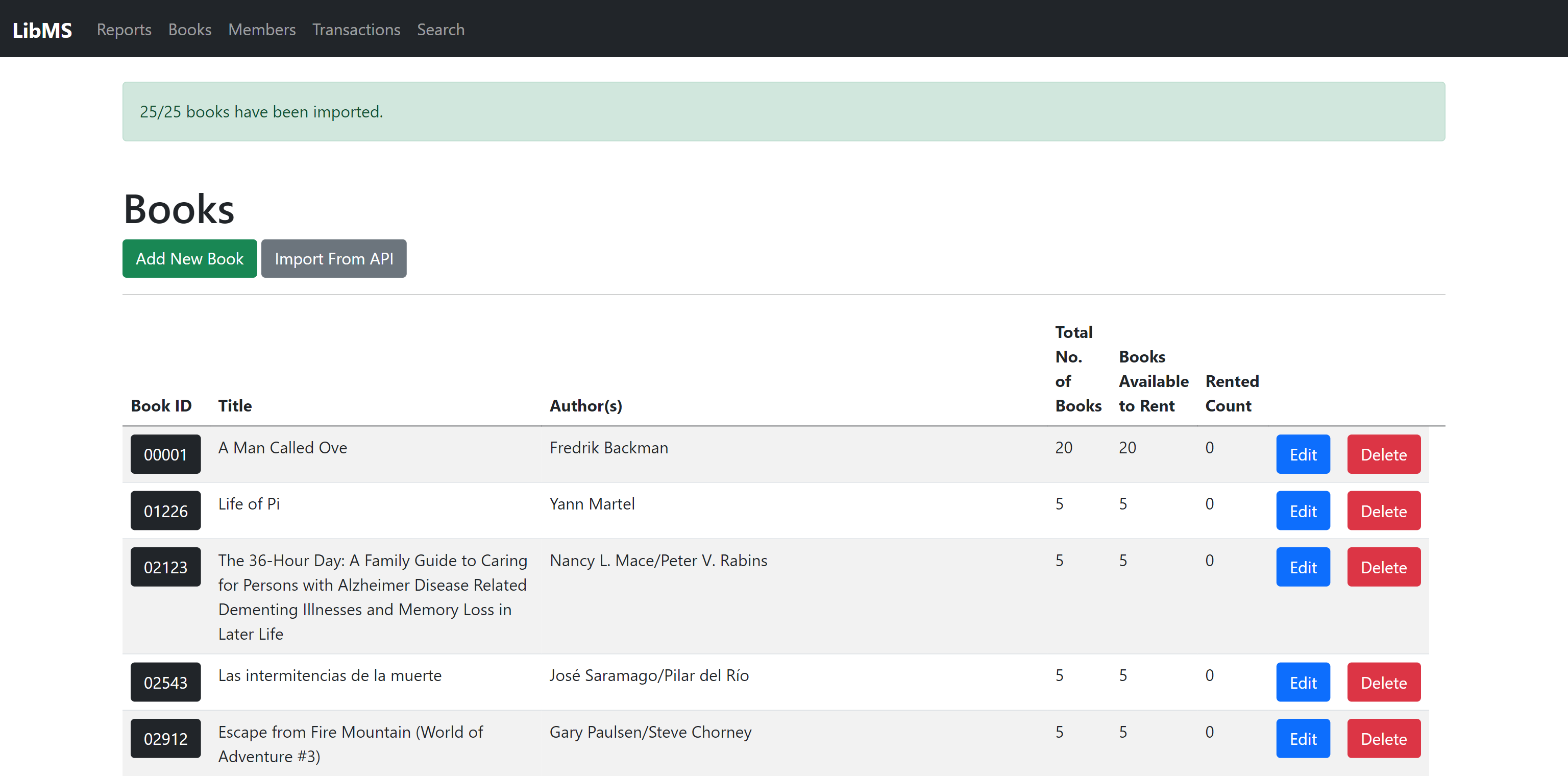Image resolution: width=1568 pixels, height=776 pixels.
Task: Navigate to the Books page
Action: (x=189, y=29)
